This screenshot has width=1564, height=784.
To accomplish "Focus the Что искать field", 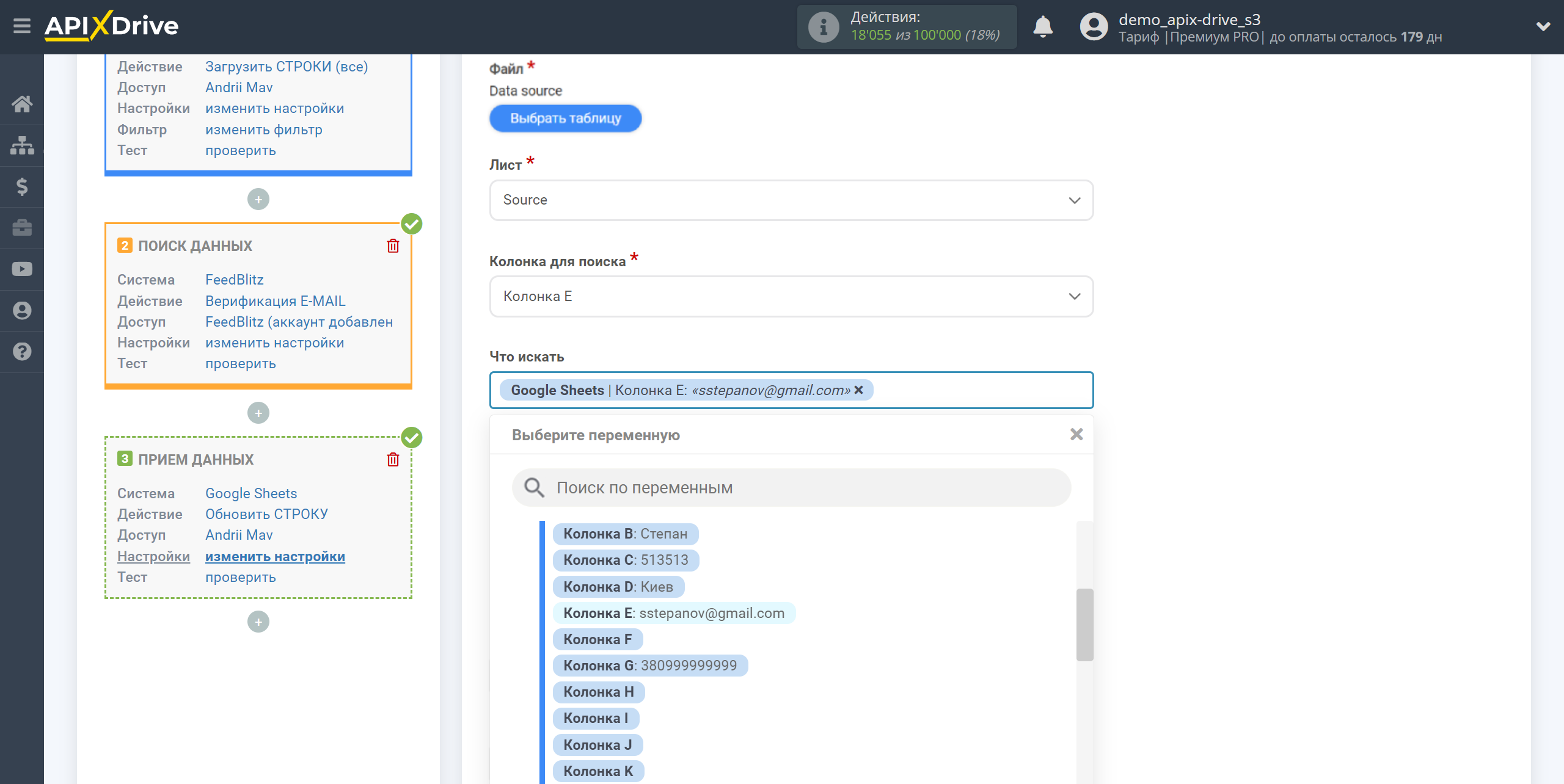I will click(791, 390).
